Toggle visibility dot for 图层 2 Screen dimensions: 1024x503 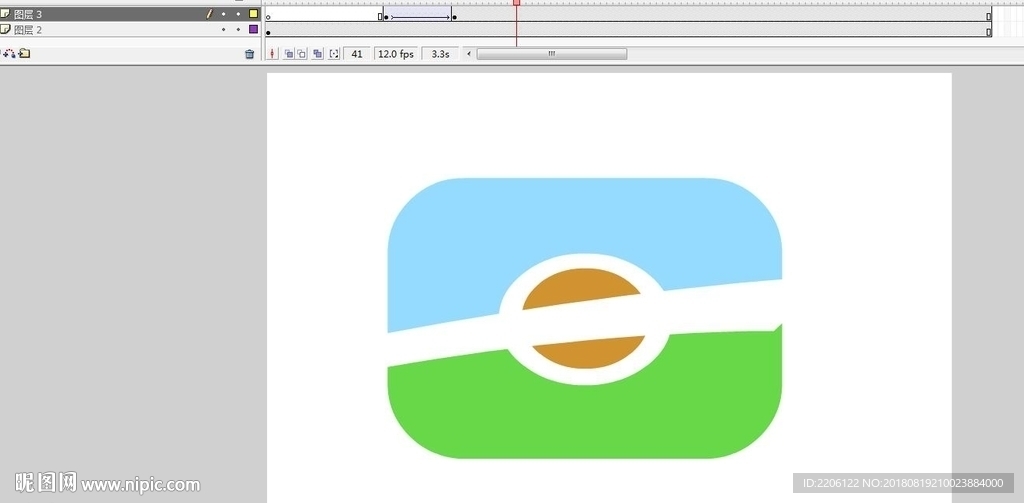click(223, 29)
